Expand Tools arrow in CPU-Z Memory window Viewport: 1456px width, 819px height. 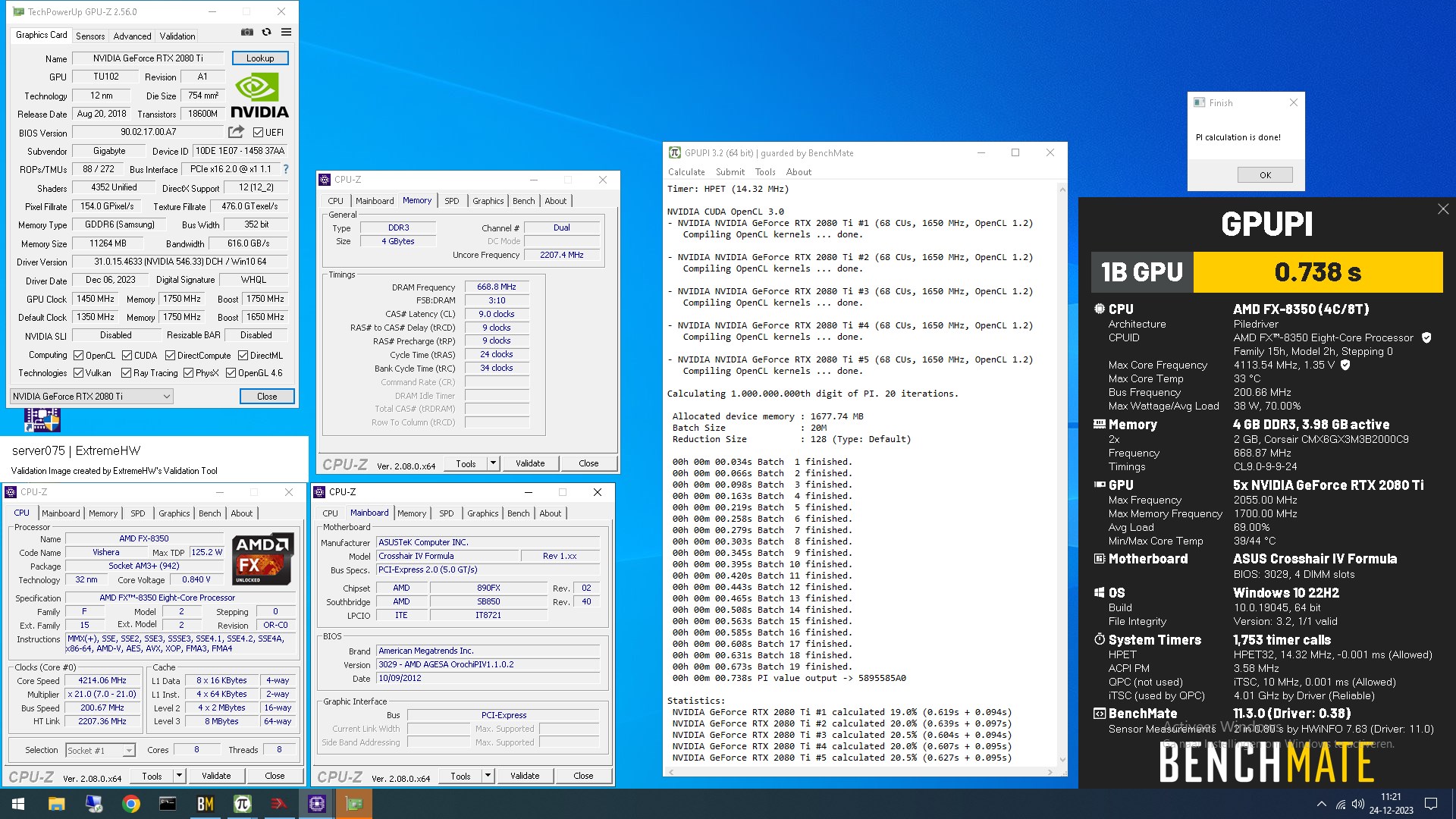point(493,463)
